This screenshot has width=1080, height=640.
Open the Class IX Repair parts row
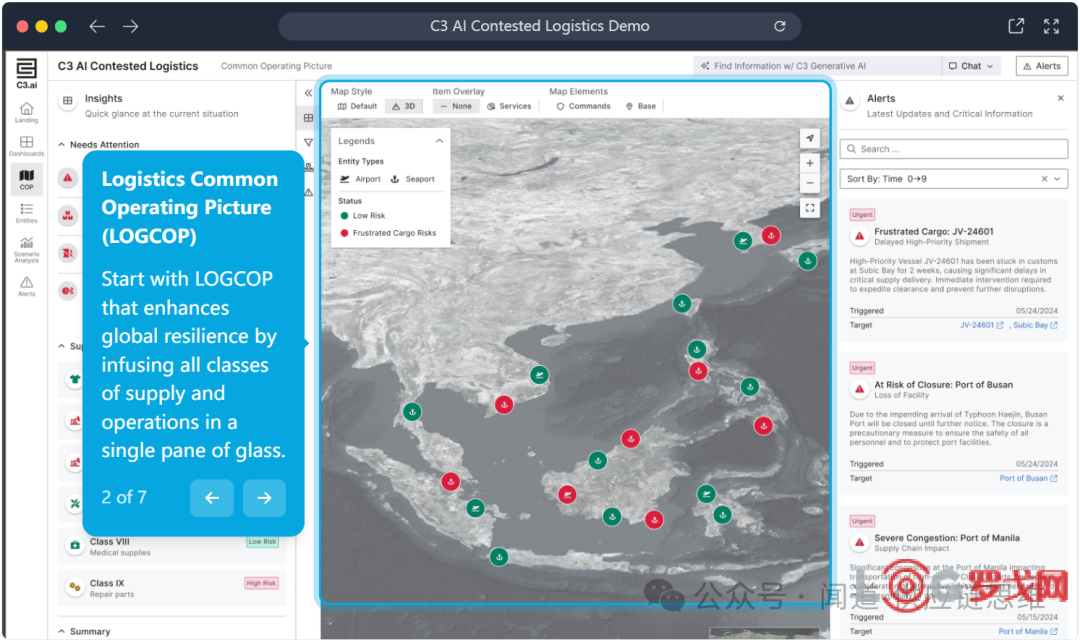pos(172,588)
